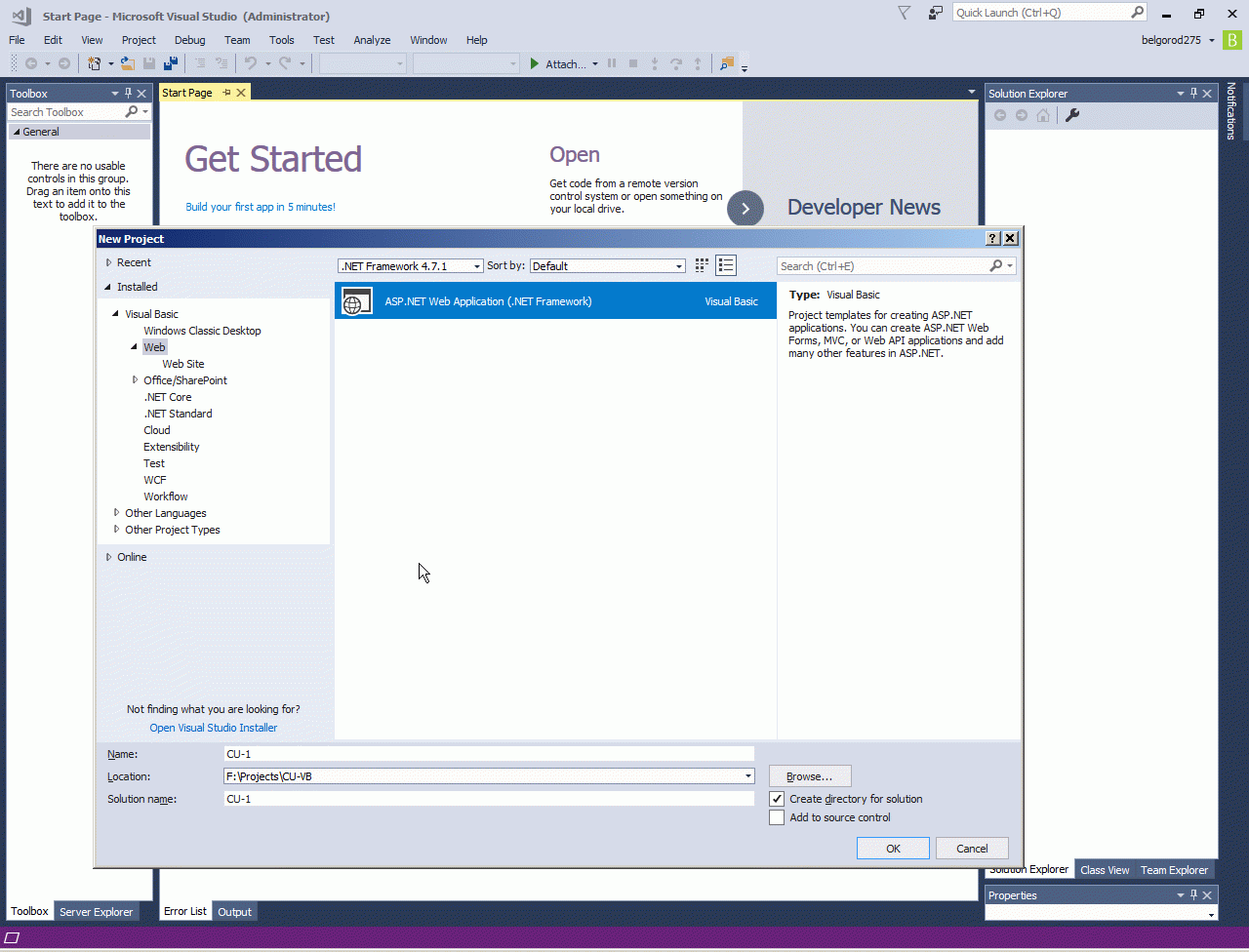Open the .NET Framework 4.7.1 version dropdown
Screen dimensions: 1249x952
477,266
